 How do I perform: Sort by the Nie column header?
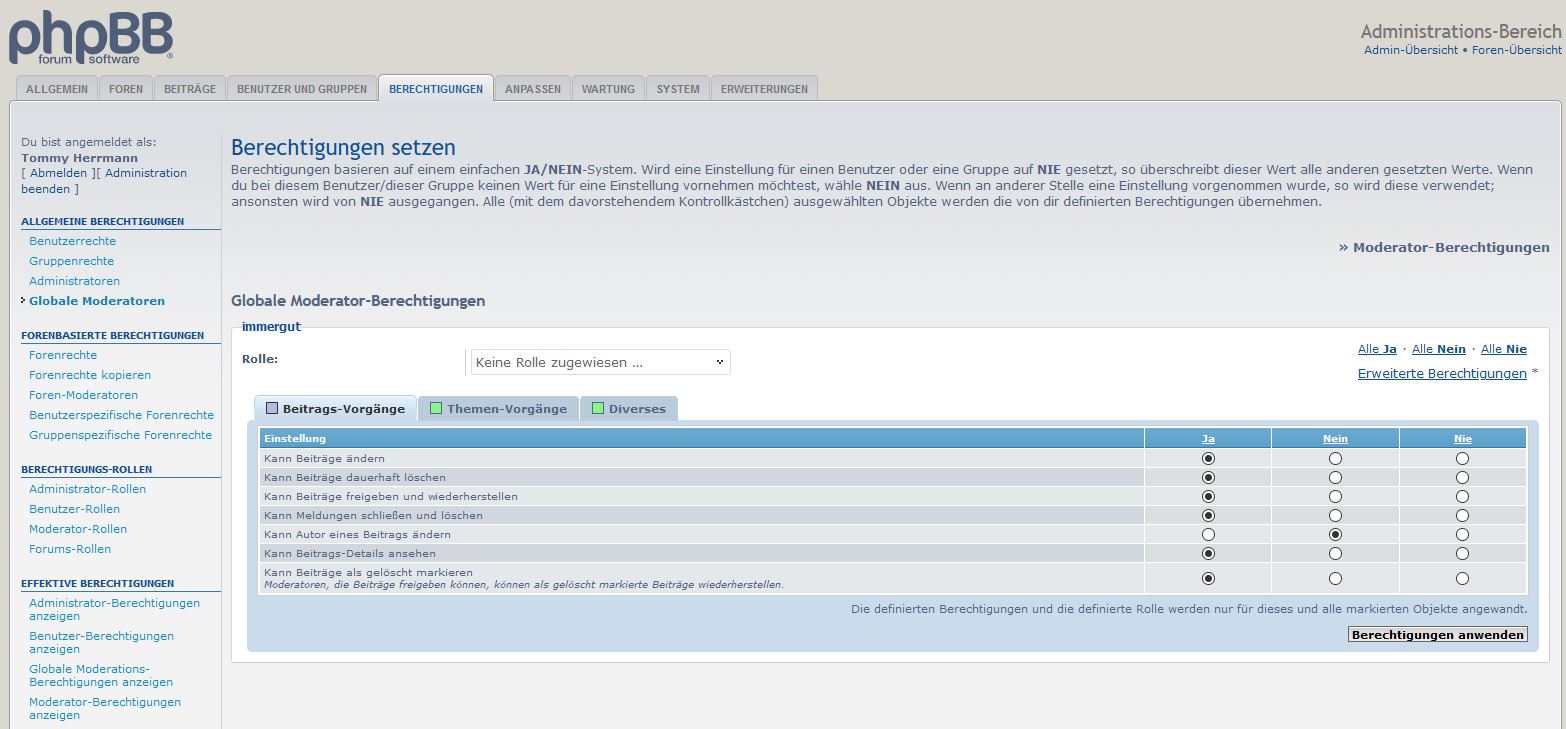(1462, 438)
